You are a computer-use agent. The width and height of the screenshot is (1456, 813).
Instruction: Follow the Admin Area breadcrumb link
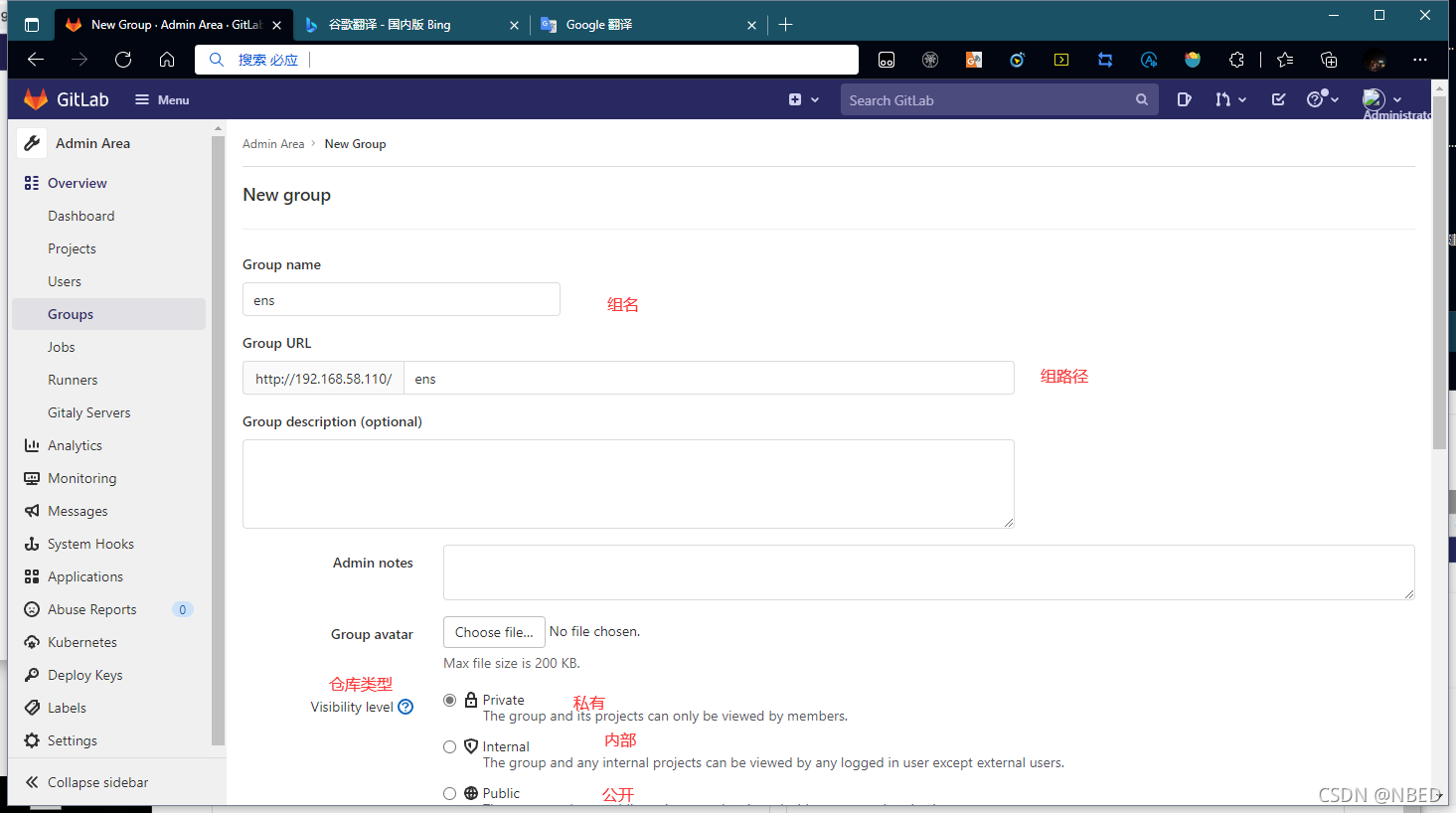pos(273,143)
